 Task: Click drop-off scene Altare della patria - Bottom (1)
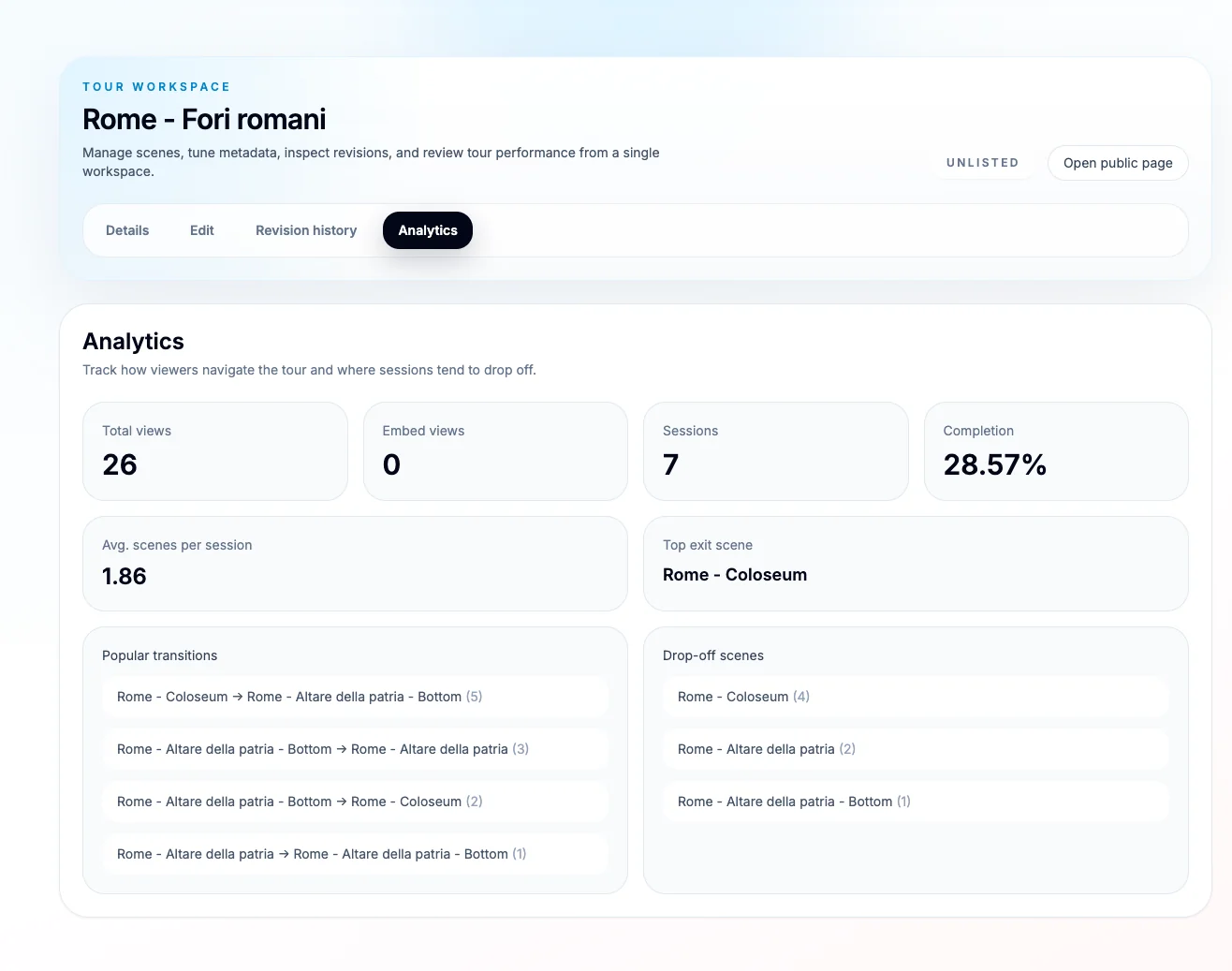coord(916,802)
